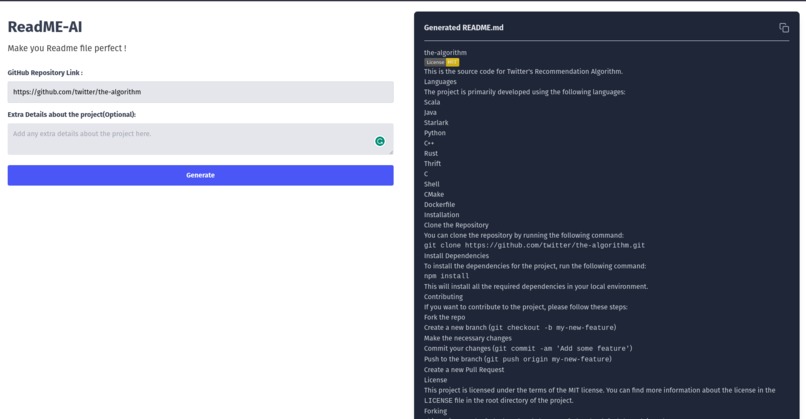Click the 'Rust' language entry
806x419 pixels.
(x=431, y=154)
